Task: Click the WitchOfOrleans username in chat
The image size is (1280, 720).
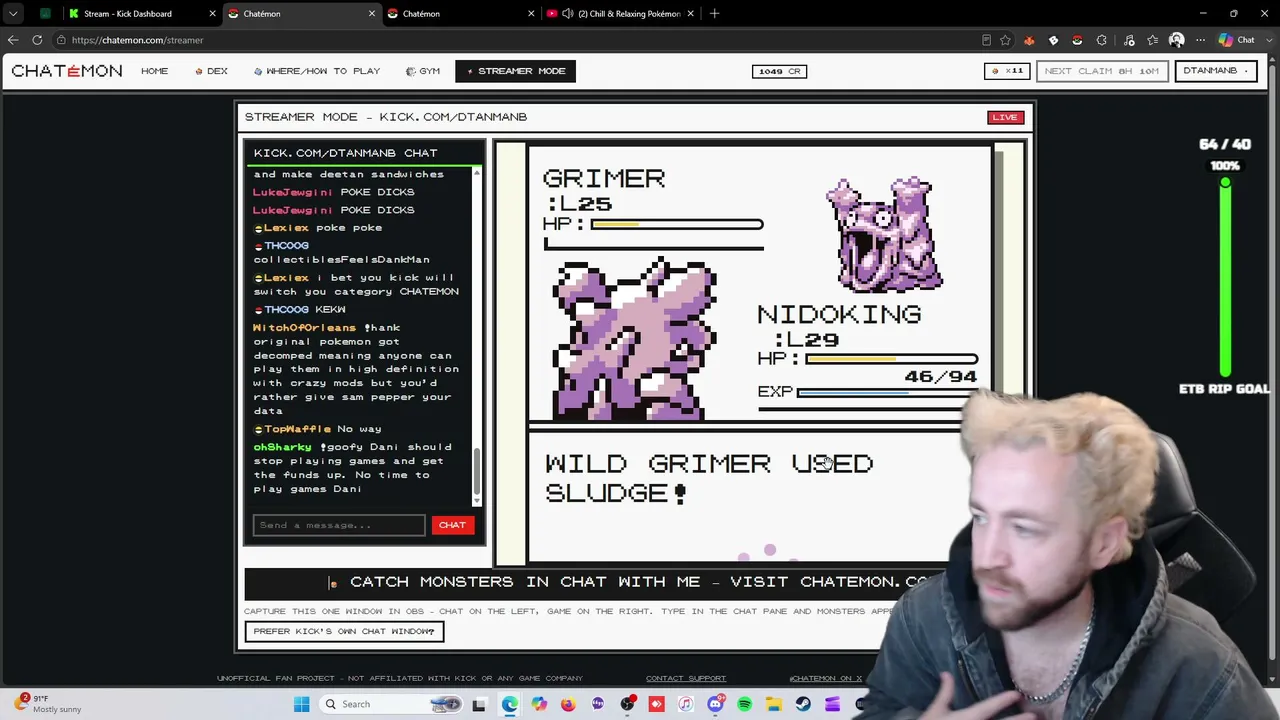Action: [304, 328]
